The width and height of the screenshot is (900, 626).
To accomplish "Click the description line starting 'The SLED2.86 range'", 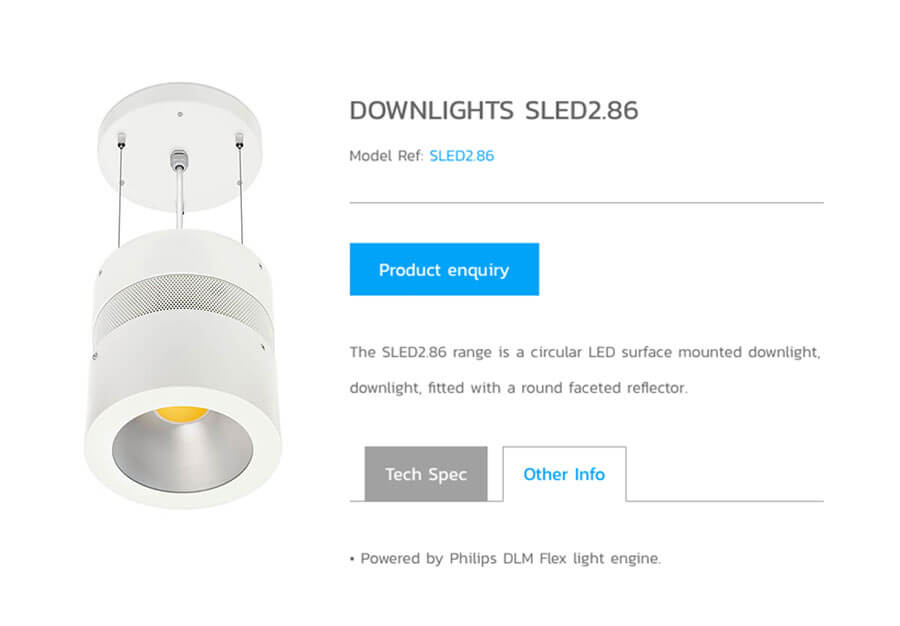I will point(585,352).
